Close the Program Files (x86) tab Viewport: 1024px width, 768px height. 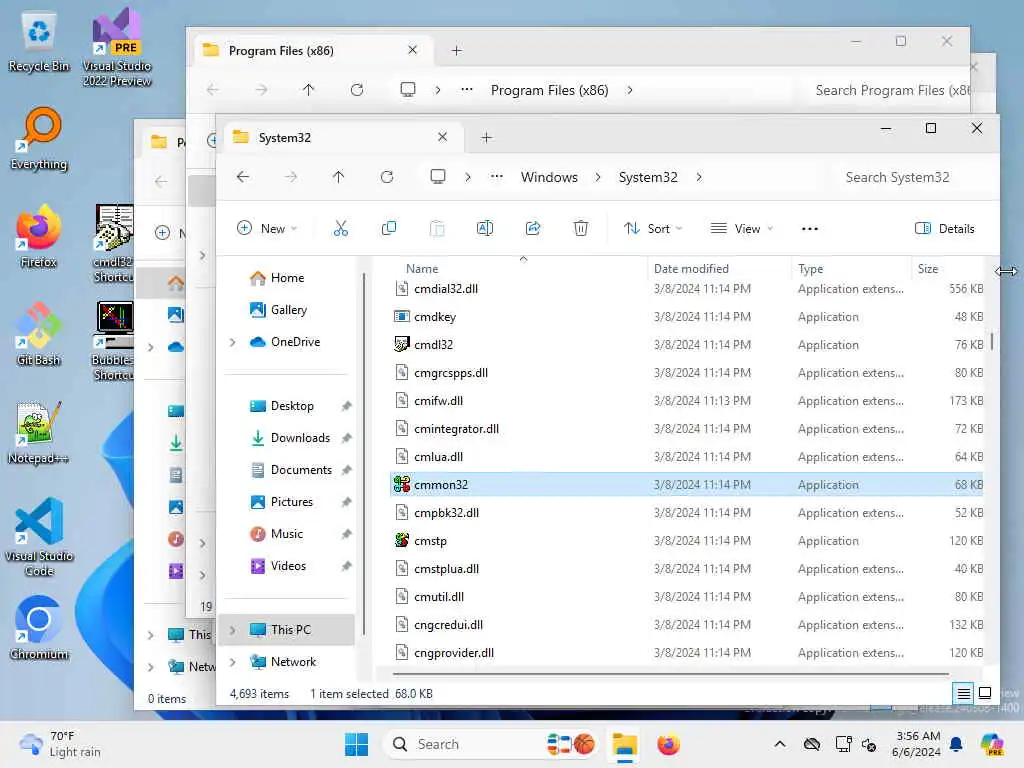(412, 50)
